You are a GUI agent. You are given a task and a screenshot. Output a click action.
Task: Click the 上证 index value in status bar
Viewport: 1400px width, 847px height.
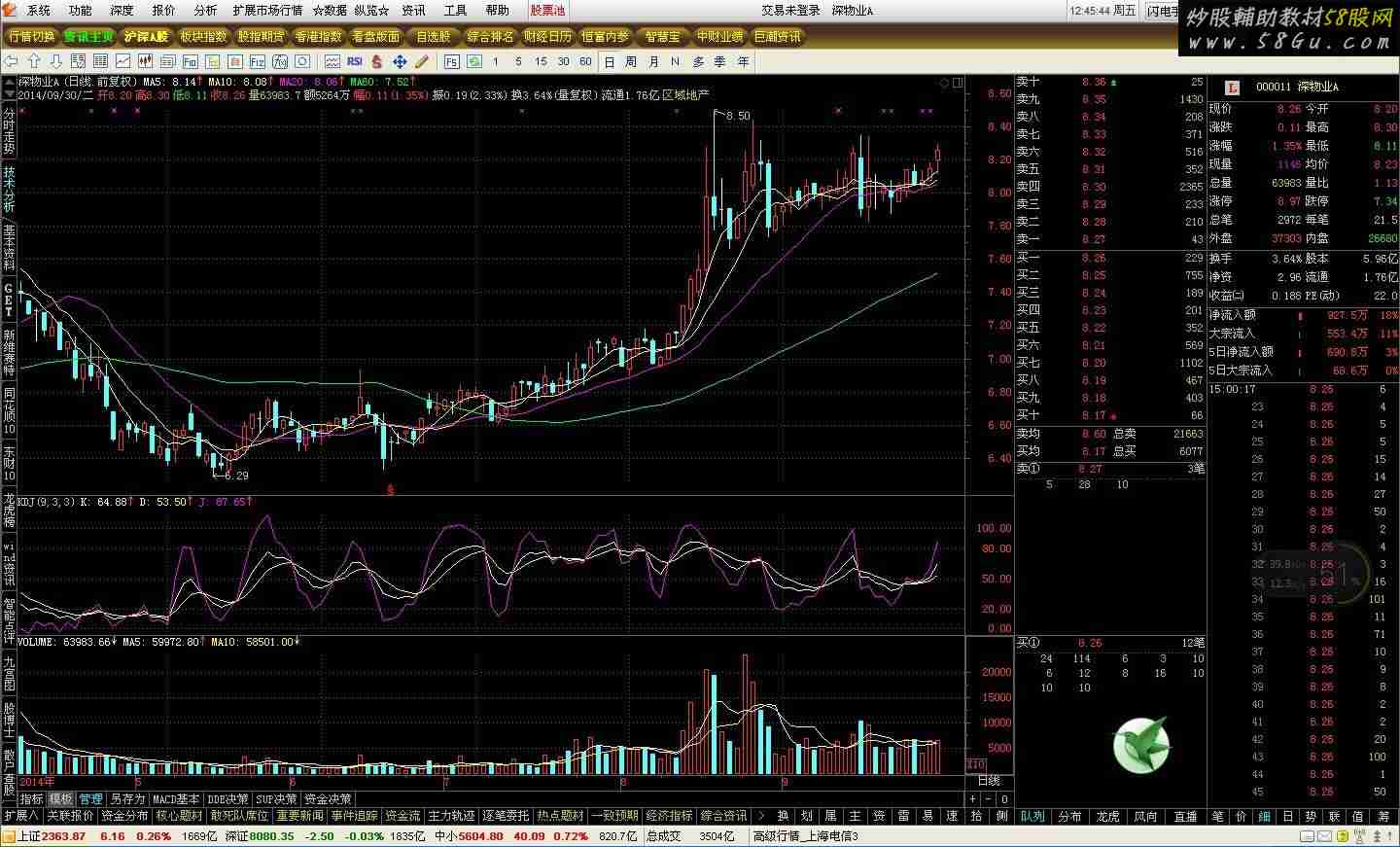pos(64,836)
